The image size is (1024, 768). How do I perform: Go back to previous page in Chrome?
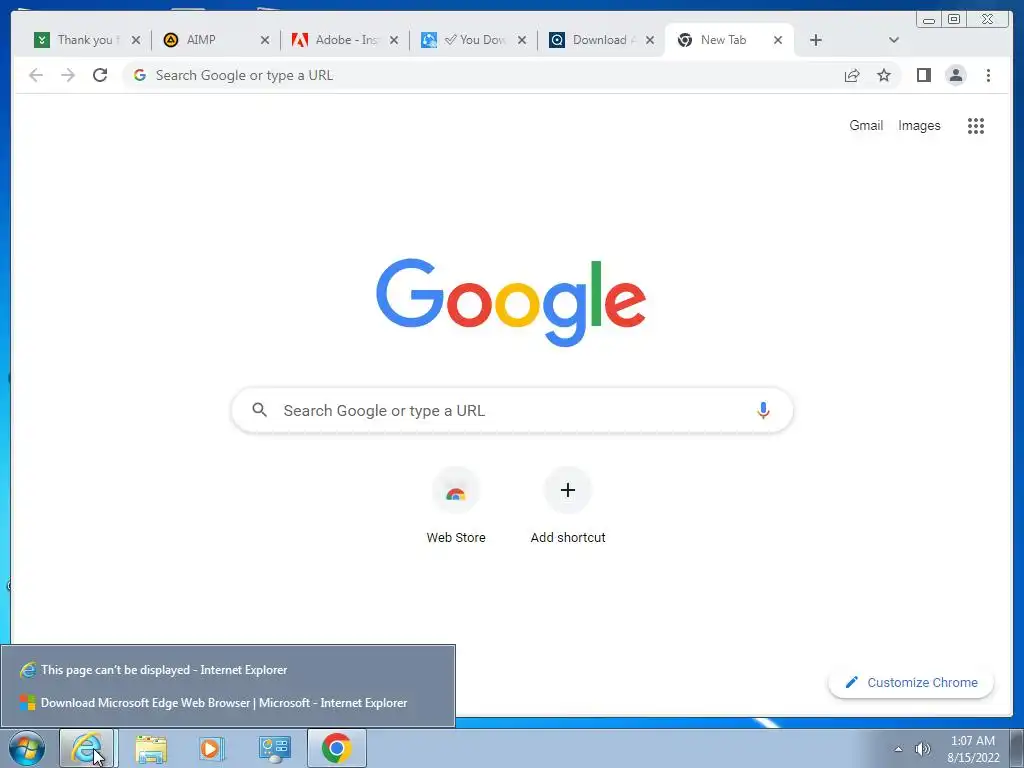point(36,75)
